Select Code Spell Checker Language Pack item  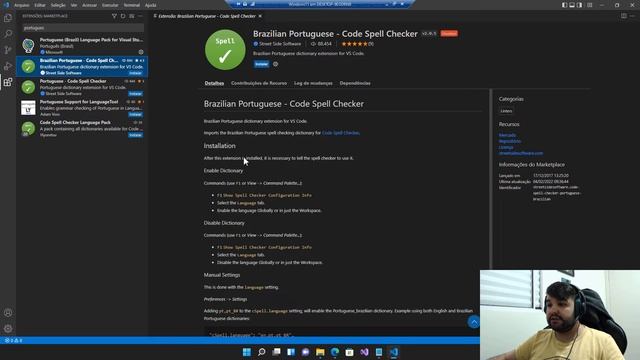coord(82,128)
